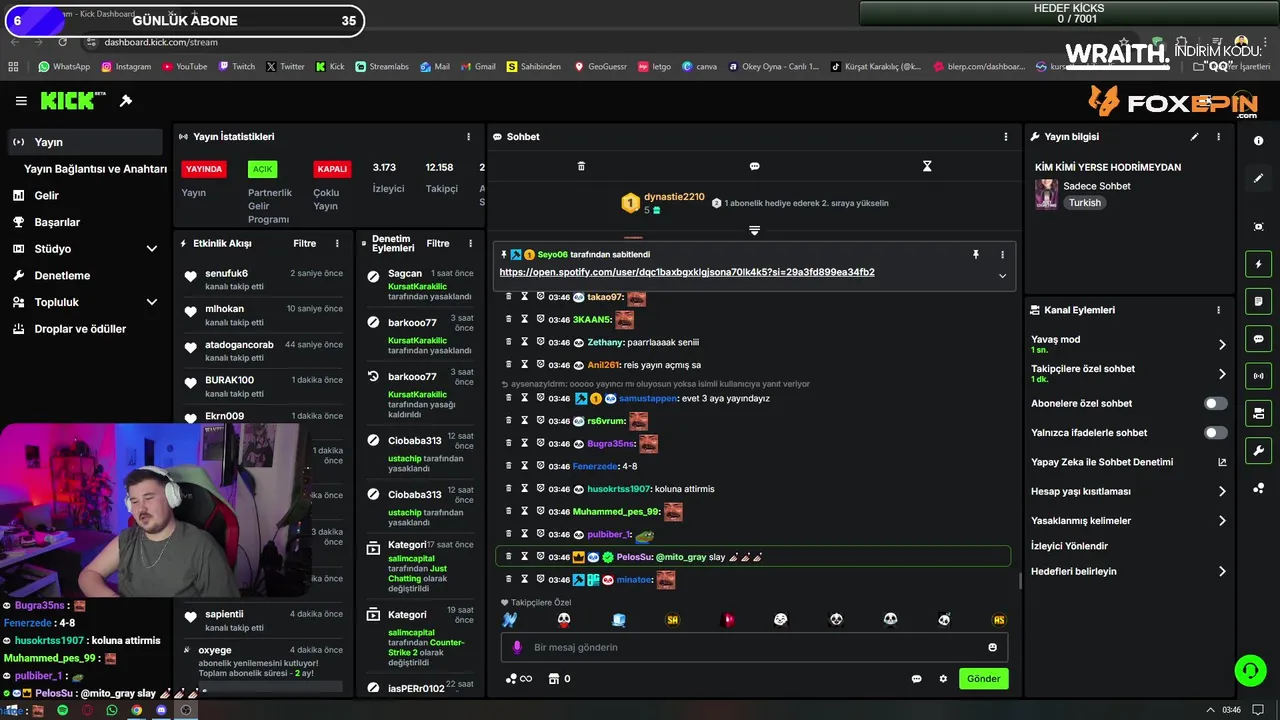
Task: Click the browser address bar dashboard.kick.com/stream
Action: tap(160, 42)
